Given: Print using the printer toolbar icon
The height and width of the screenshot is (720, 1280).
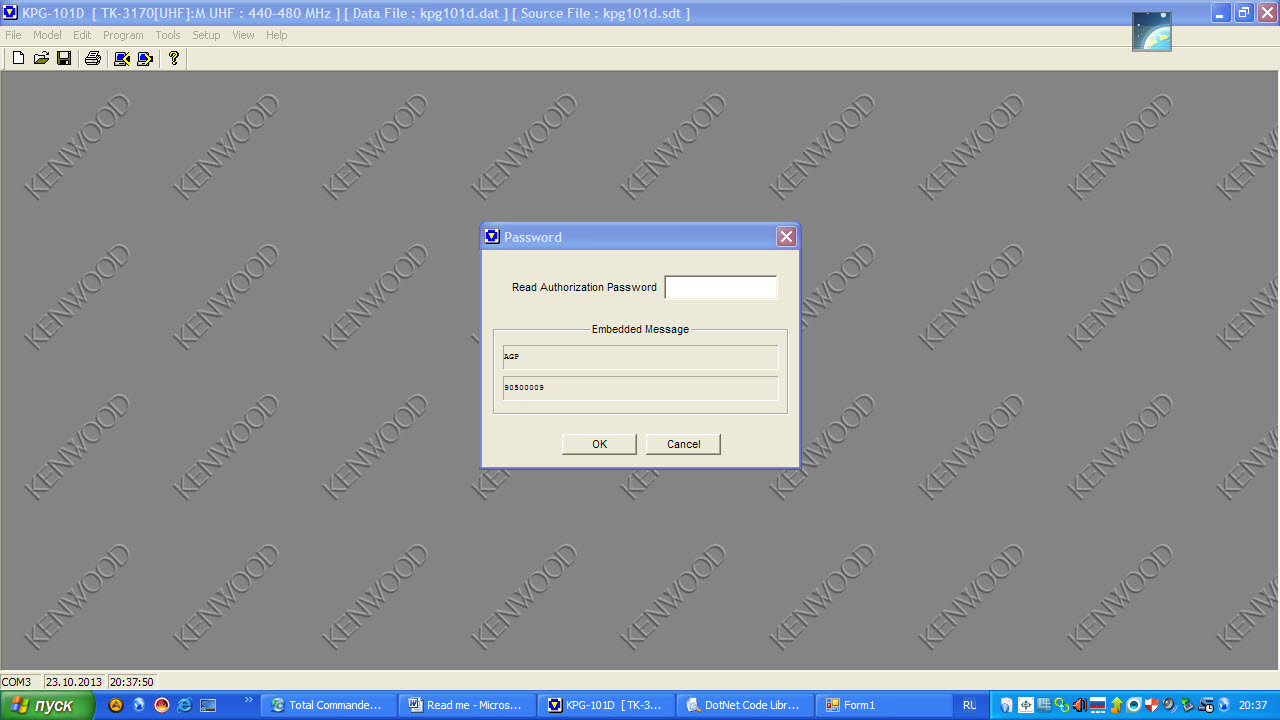Looking at the screenshot, I should click(93, 59).
